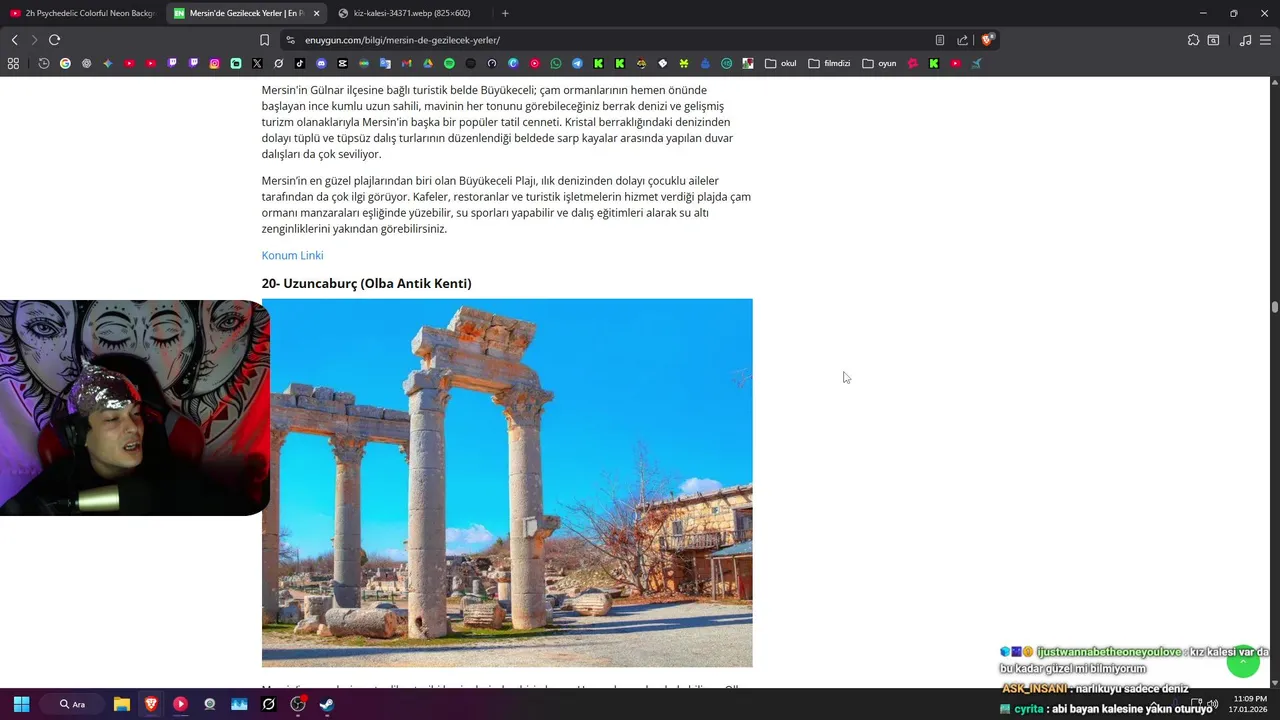Open the Windows Start menu
Viewport: 1280px width, 720px height.
coord(21,704)
